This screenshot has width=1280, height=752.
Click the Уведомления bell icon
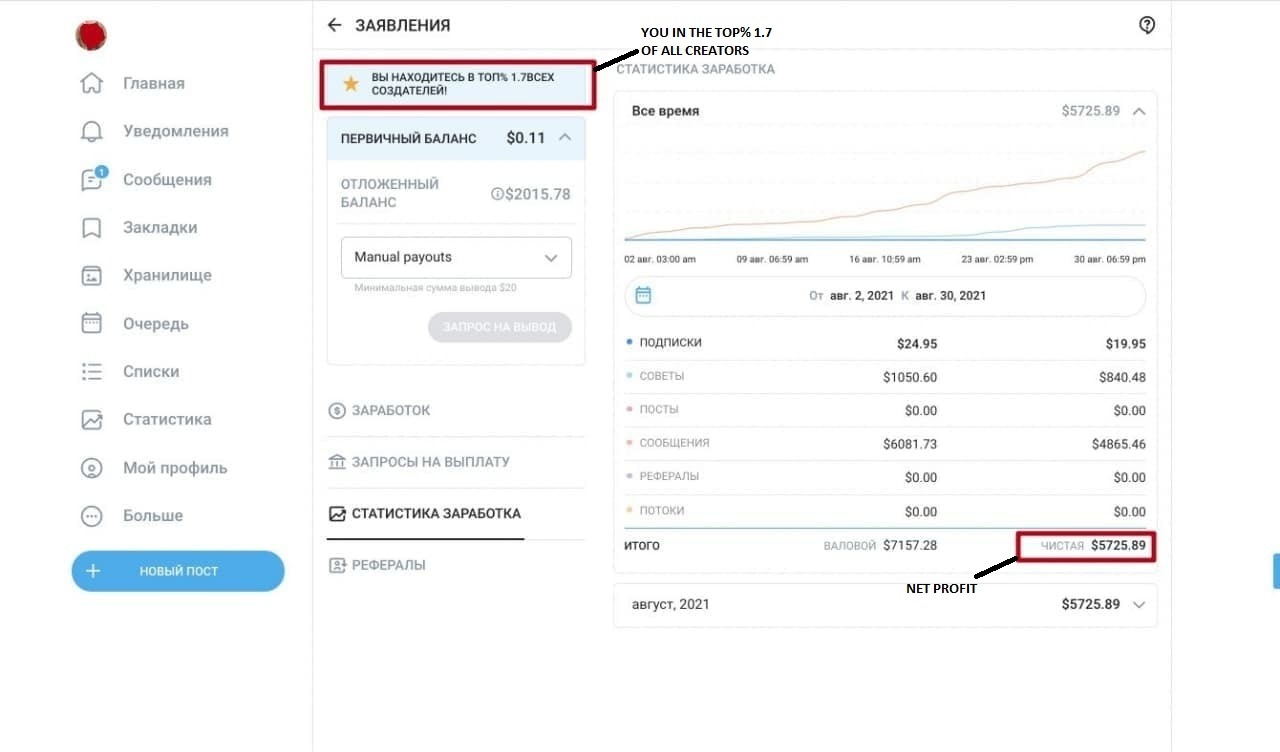click(x=92, y=131)
